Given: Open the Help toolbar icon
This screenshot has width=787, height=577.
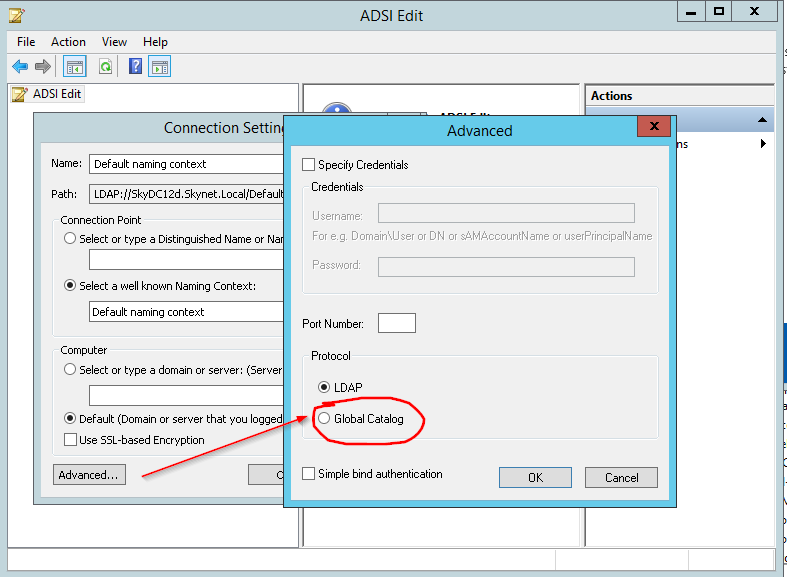Looking at the screenshot, I should 135,66.
